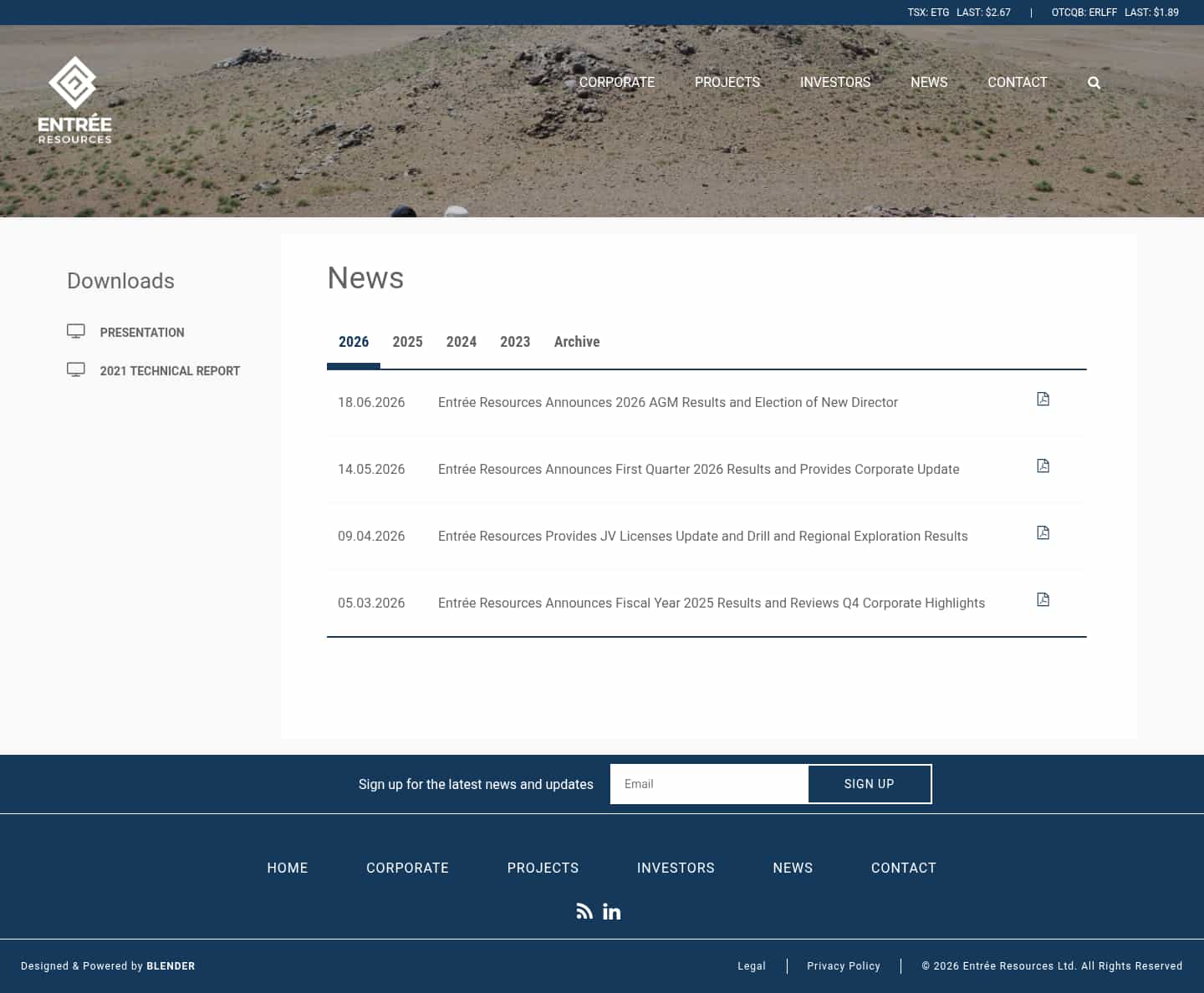This screenshot has height=993, width=1204.
Task: Open First Quarter 2026 Results article
Action: tap(699, 469)
